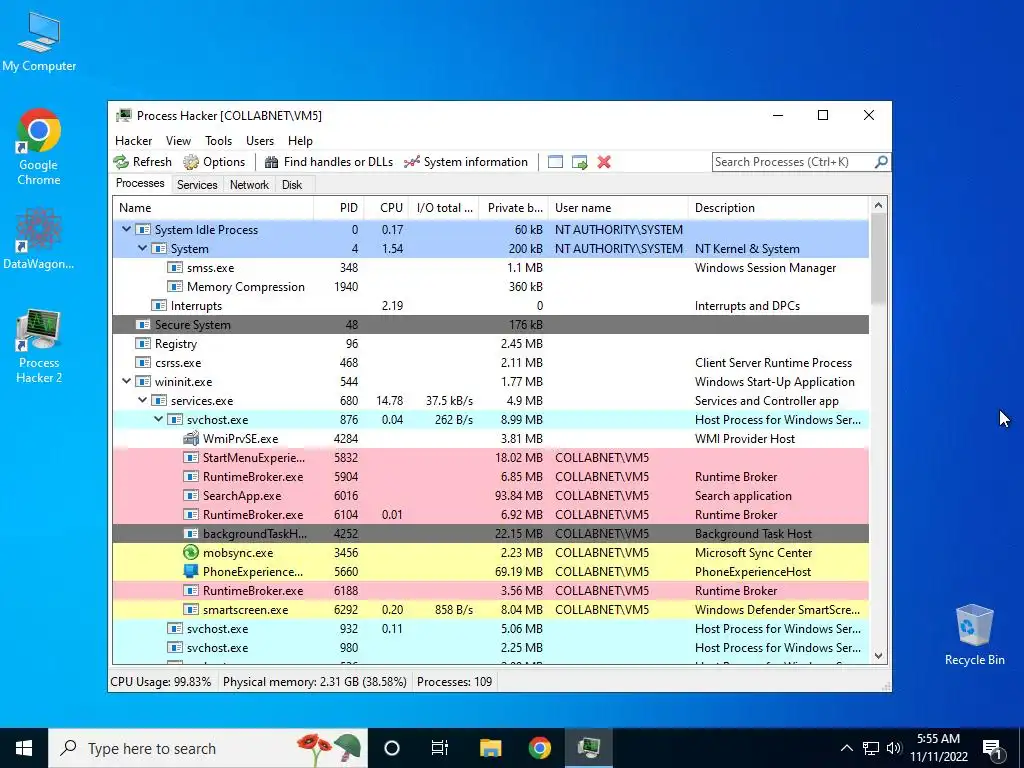Click the Refresh toolbar button
1024x768 pixels.
tap(142, 162)
